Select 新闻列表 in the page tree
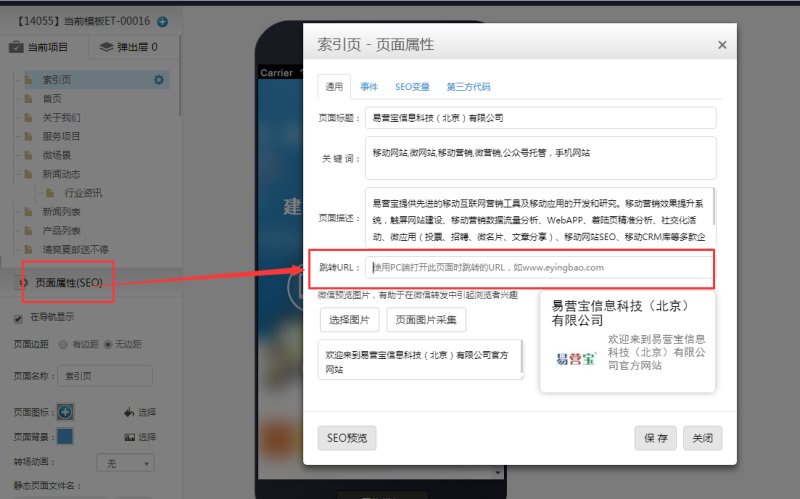 click(61, 212)
